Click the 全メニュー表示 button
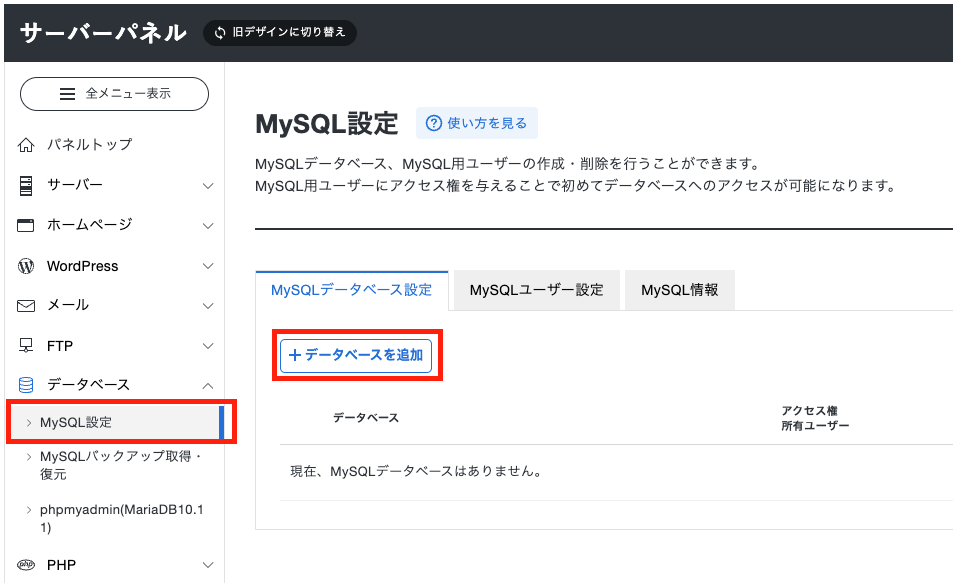This screenshot has width=953, height=583. 114,94
